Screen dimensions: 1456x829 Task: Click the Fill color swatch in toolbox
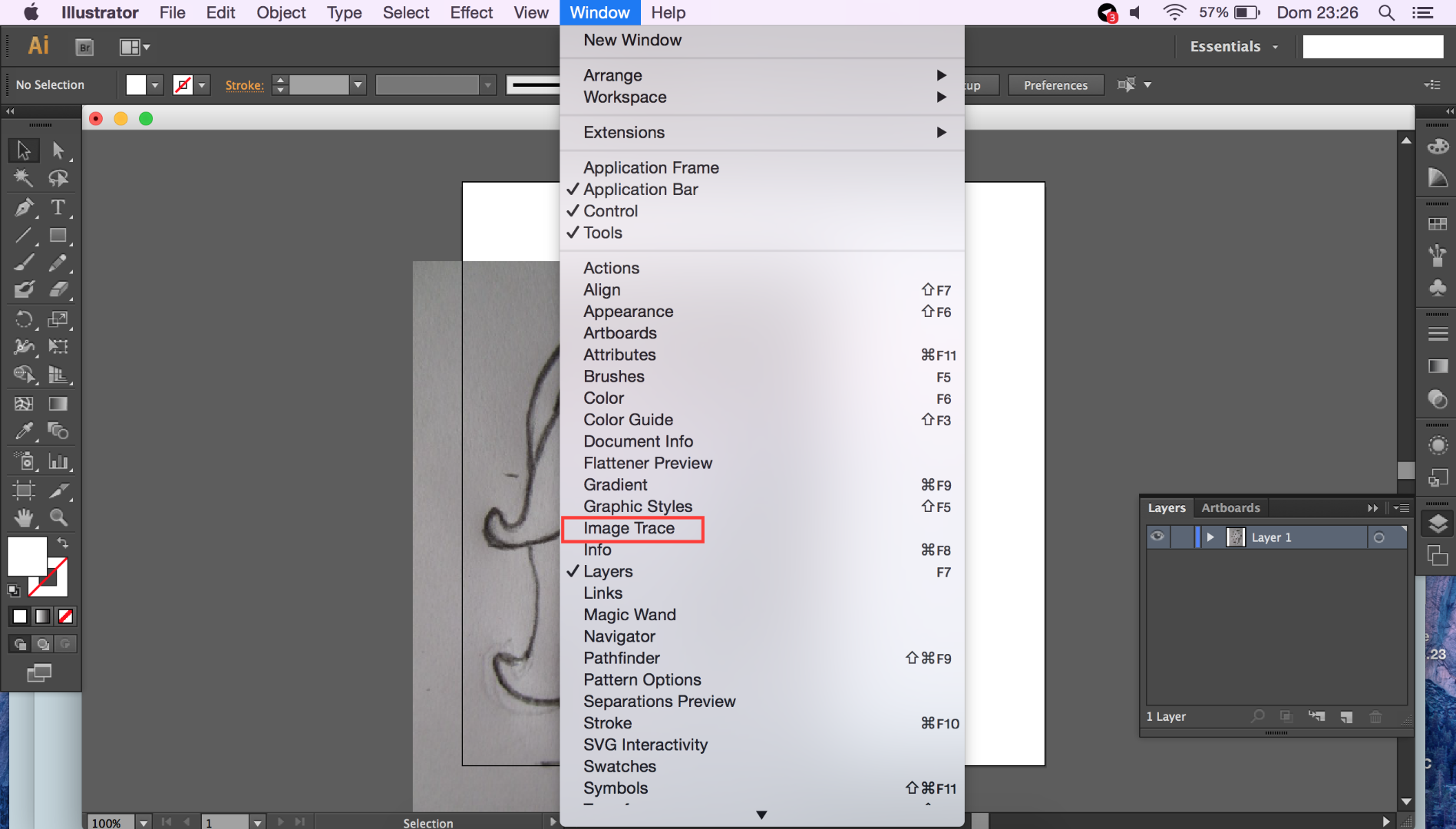coord(27,557)
